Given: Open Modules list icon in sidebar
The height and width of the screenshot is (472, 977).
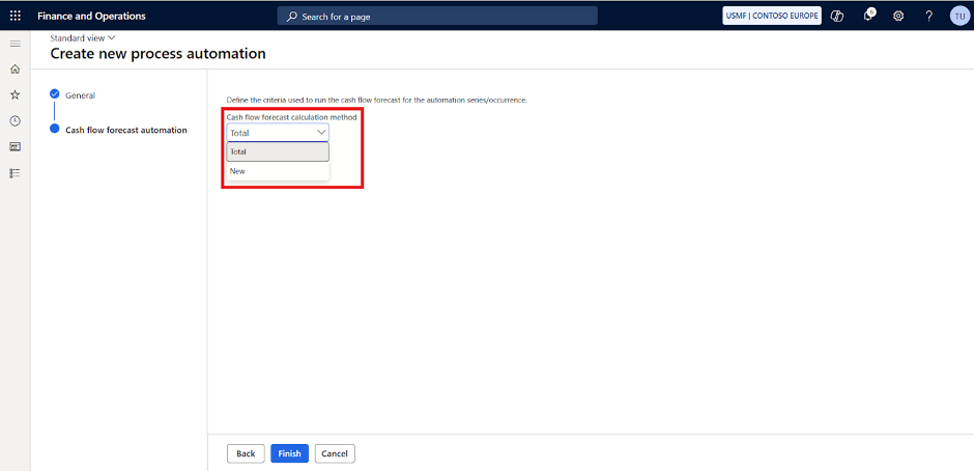Looking at the screenshot, I should click(15, 173).
